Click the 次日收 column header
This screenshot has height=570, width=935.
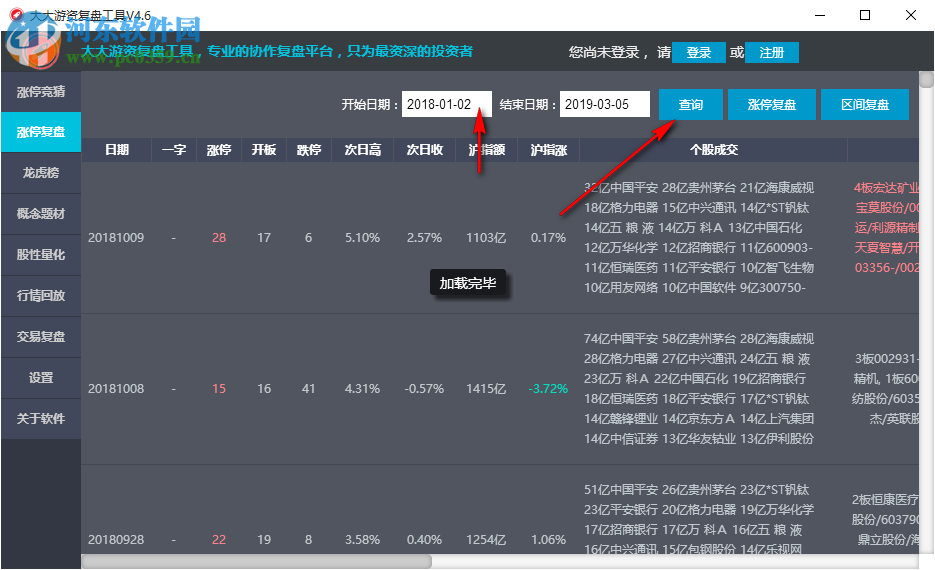point(425,150)
